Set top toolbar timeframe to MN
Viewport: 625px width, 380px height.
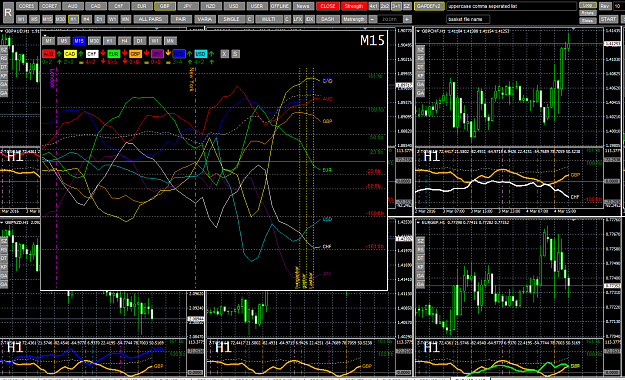(x=126, y=19)
